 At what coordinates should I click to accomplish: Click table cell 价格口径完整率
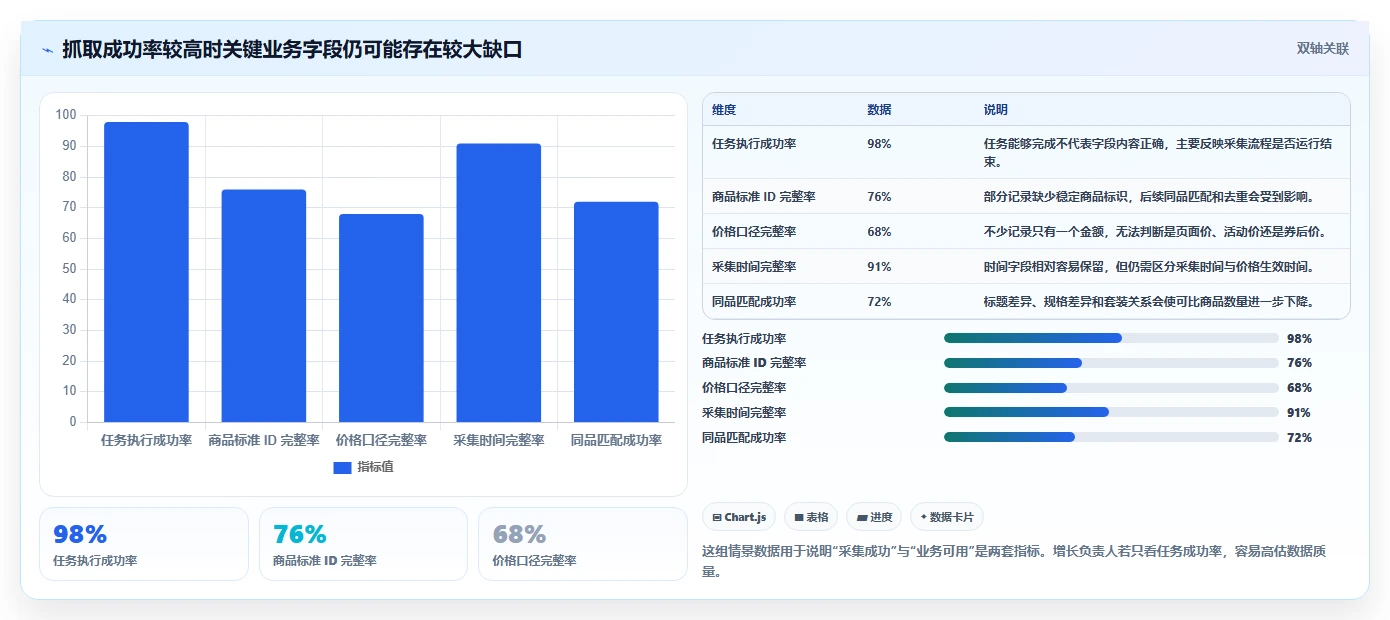coord(754,232)
